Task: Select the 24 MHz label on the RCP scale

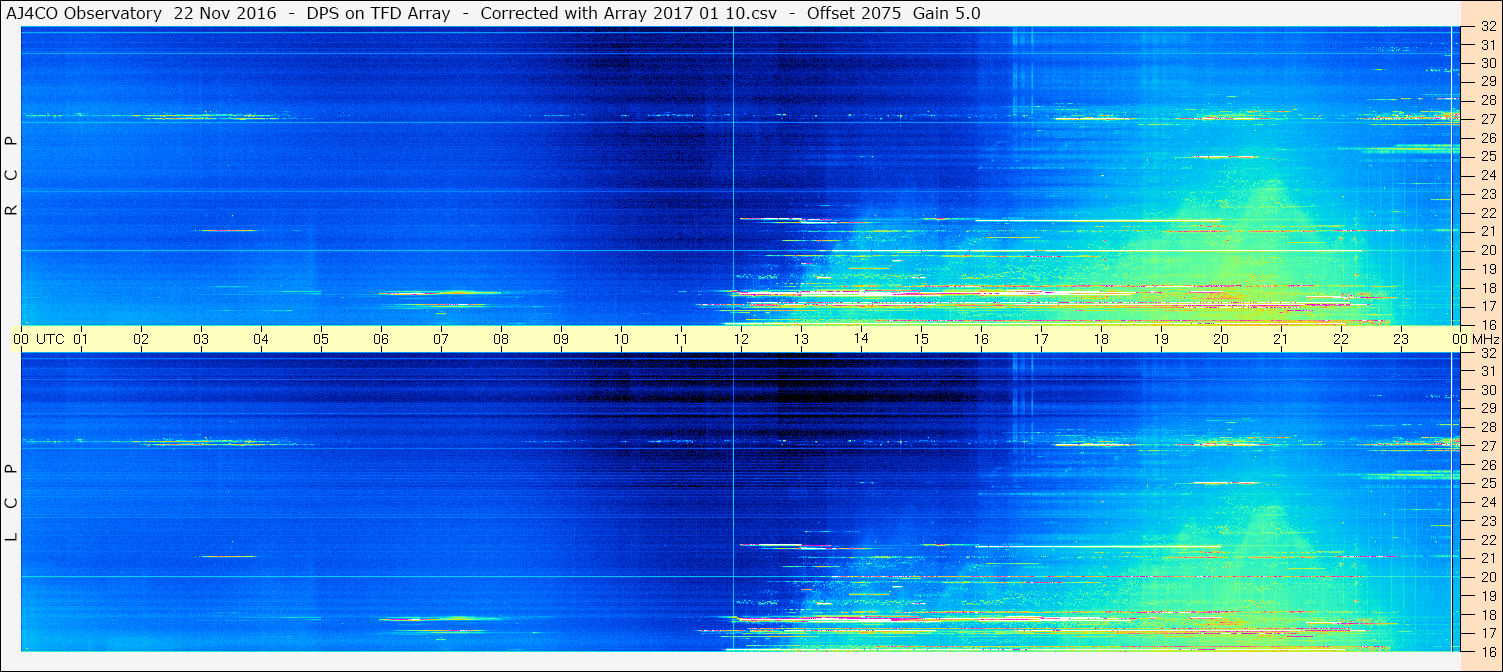Action: click(1488, 175)
